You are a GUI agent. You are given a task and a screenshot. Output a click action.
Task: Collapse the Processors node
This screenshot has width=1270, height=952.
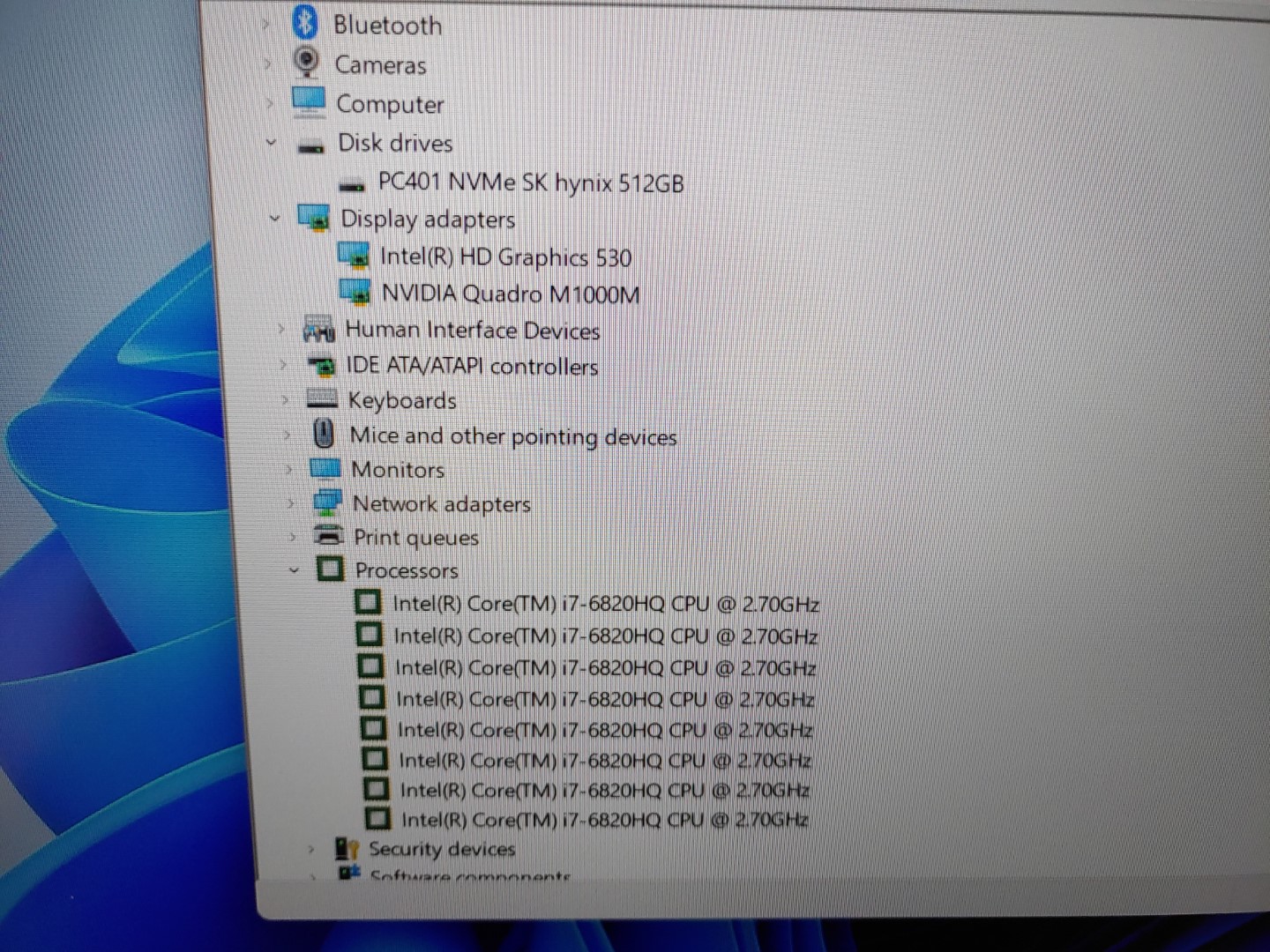click(x=295, y=570)
